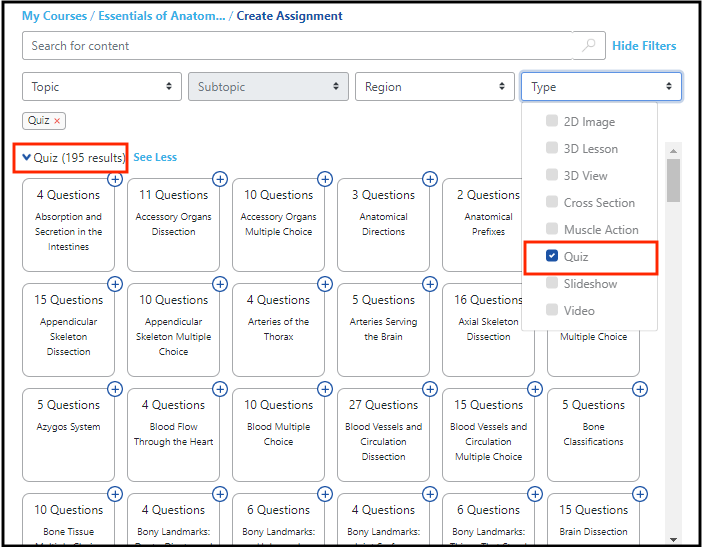702x547 pixels.
Task: Check the 3D View type option
Action: pos(552,175)
